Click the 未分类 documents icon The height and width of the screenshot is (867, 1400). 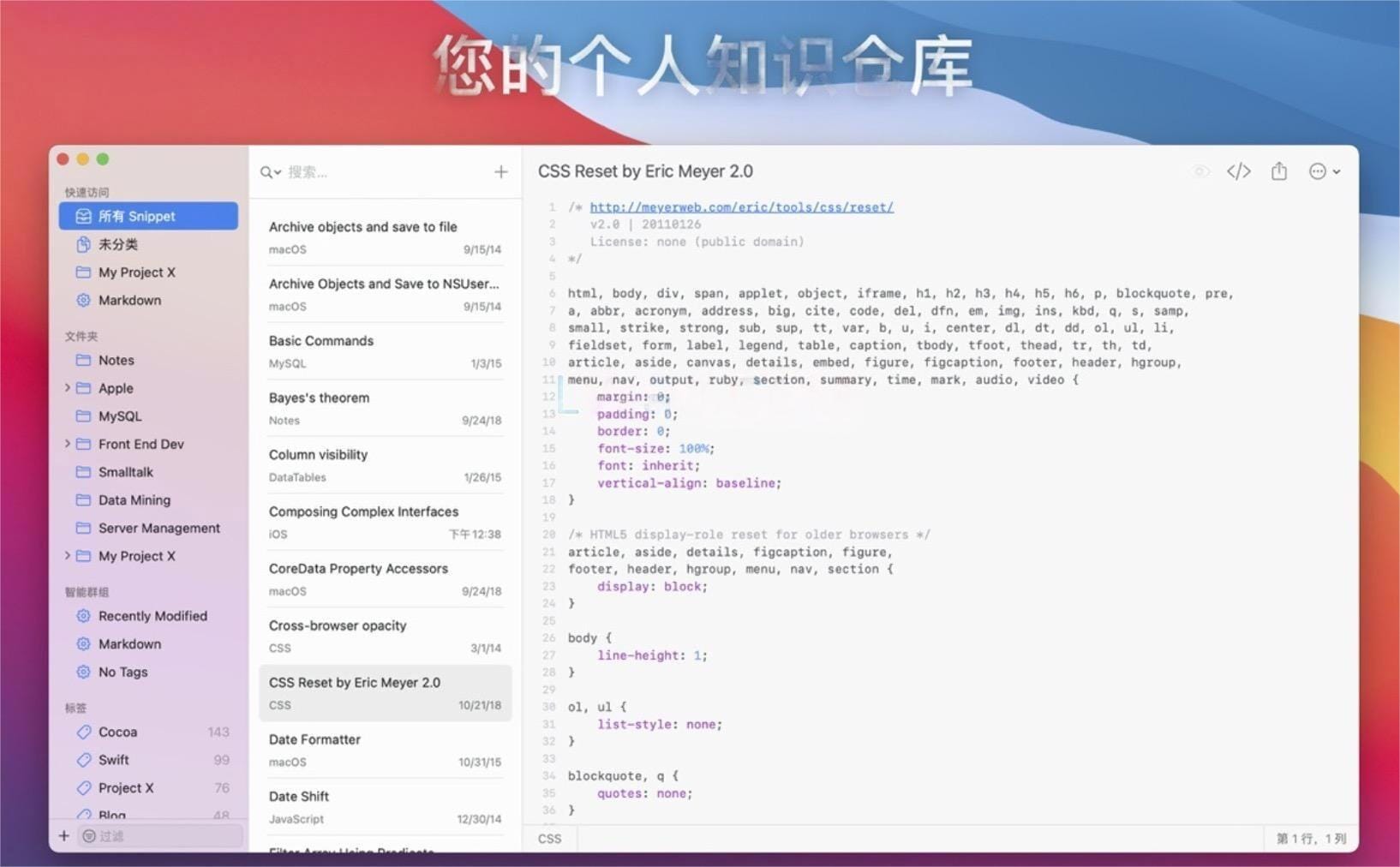click(x=83, y=244)
